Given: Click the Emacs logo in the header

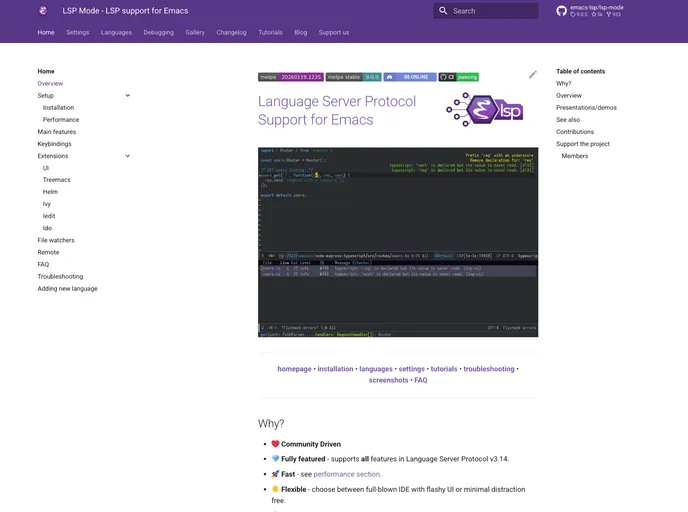Looking at the screenshot, I should point(43,11).
